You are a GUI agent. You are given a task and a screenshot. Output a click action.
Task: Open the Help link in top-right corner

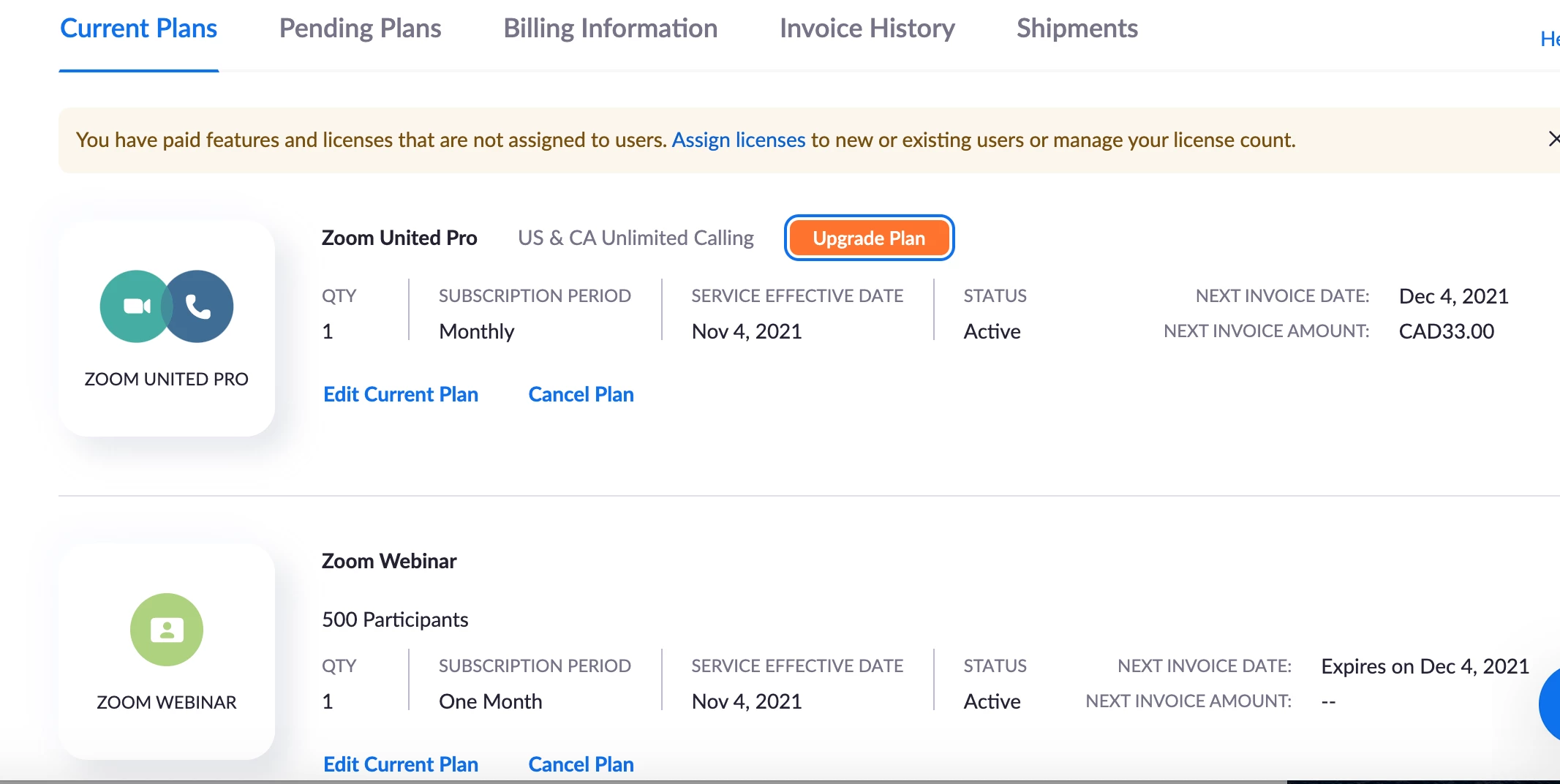point(1549,39)
